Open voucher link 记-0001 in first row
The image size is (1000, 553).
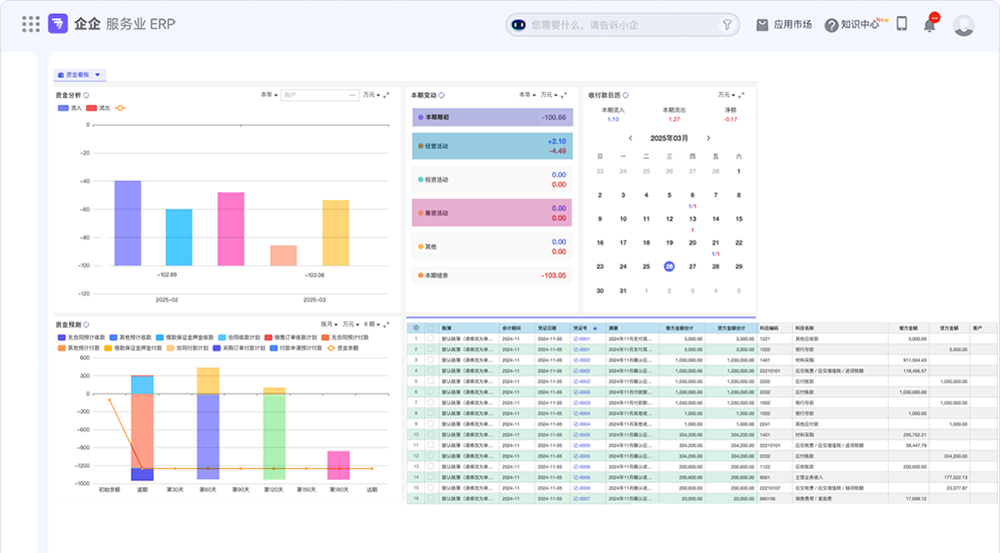coord(582,339)
